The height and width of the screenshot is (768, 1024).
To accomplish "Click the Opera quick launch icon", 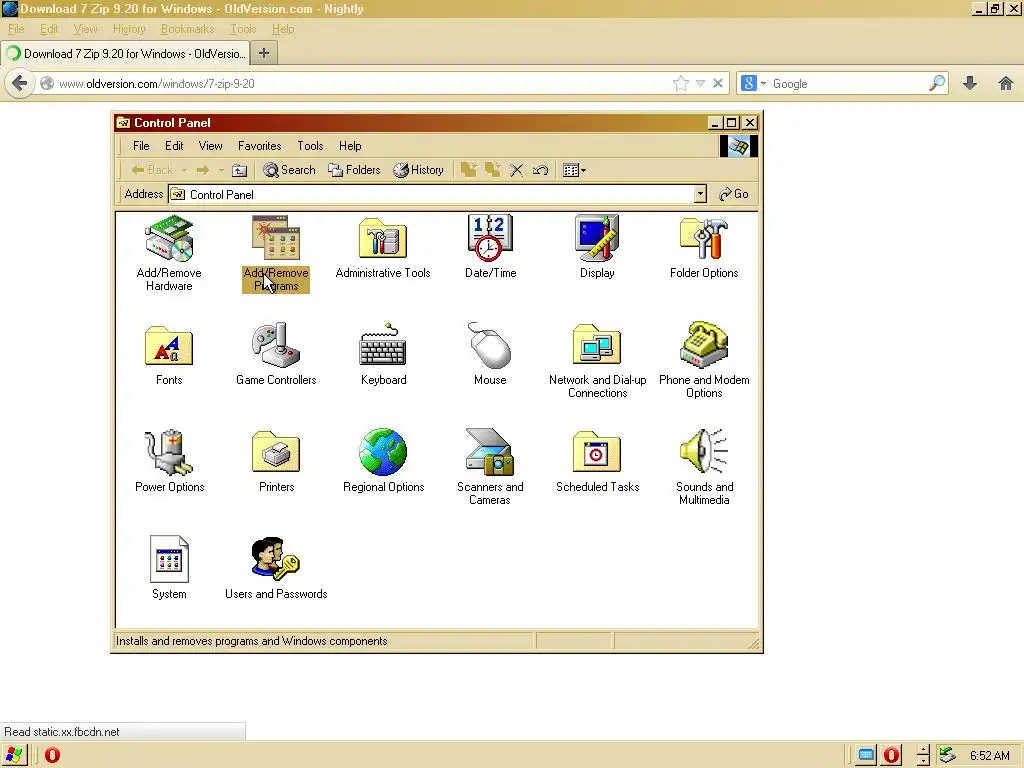I will [52, 755].
